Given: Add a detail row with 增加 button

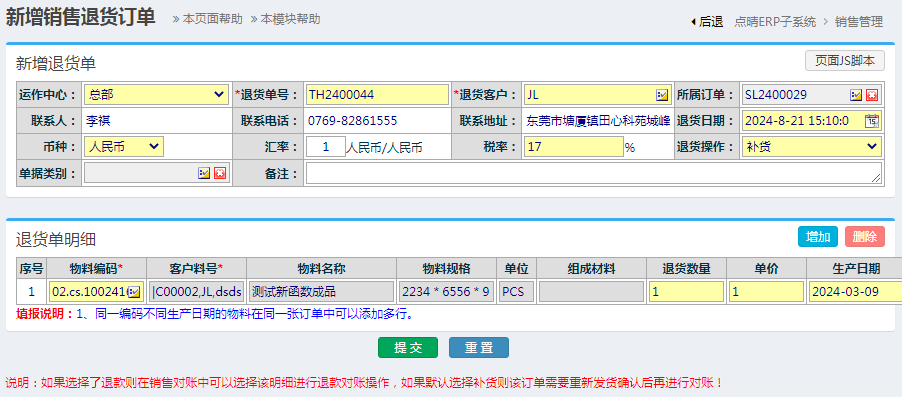Looking at the screenshot, I should pos(818,236).
